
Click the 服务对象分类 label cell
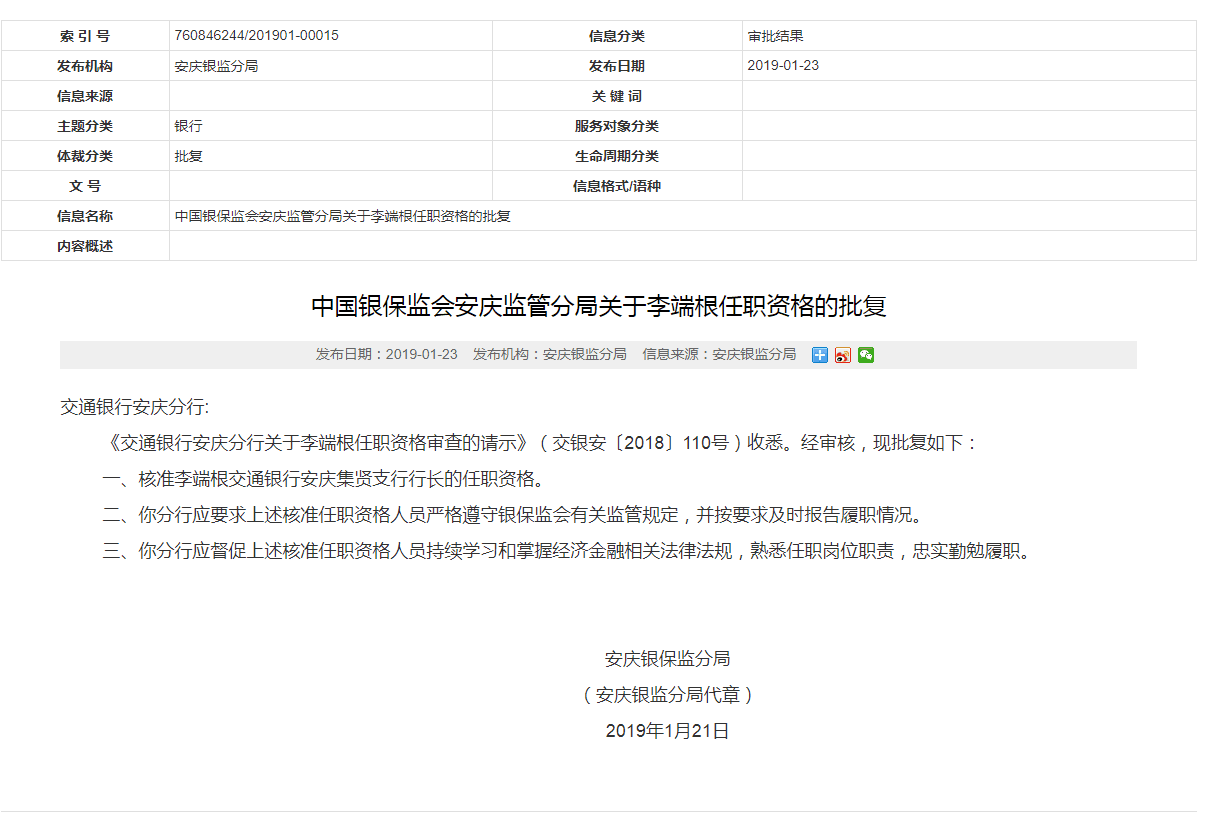pos(617,126)
